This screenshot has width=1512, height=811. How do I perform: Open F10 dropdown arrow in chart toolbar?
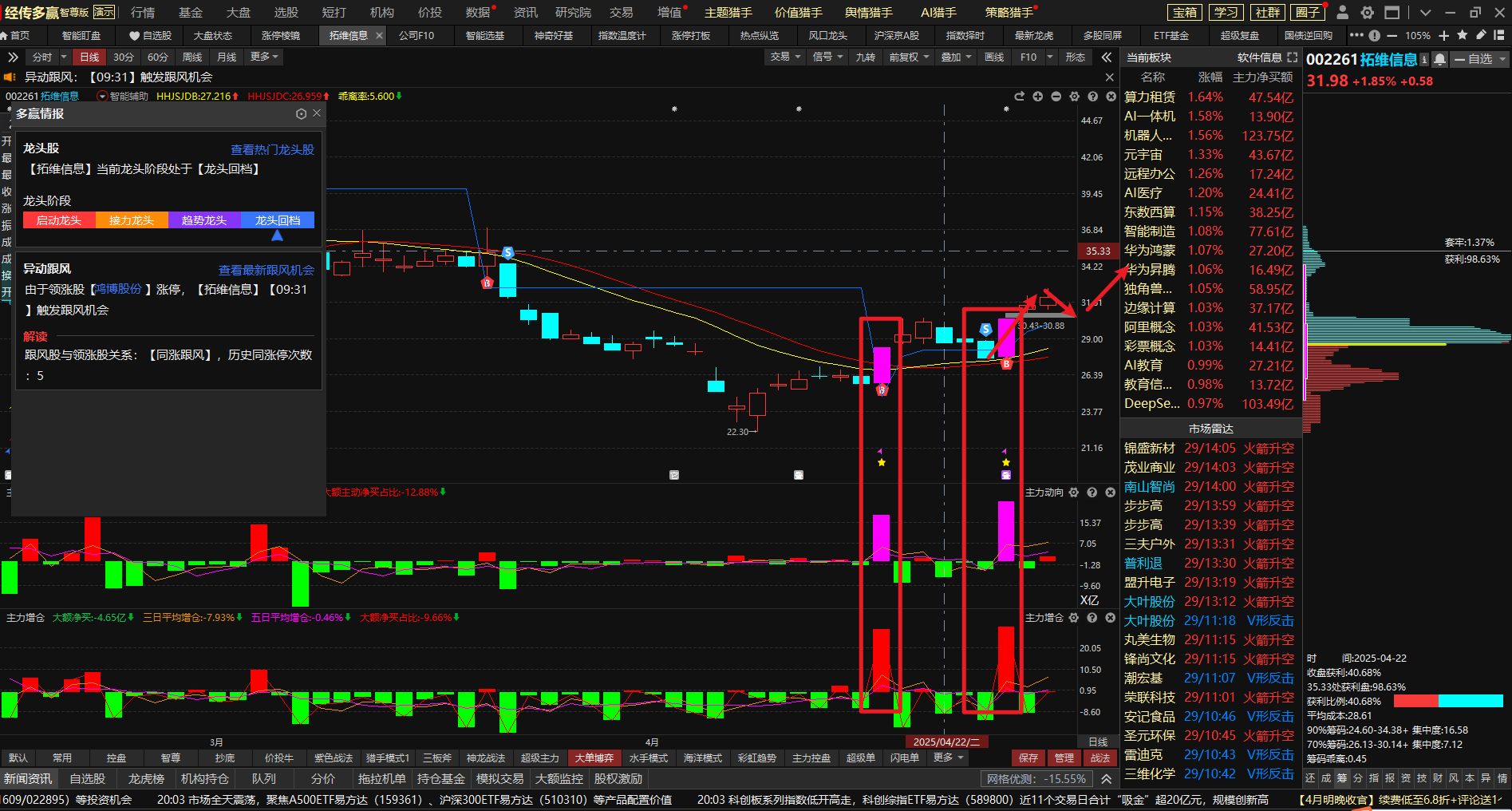tap(1050, 57)
